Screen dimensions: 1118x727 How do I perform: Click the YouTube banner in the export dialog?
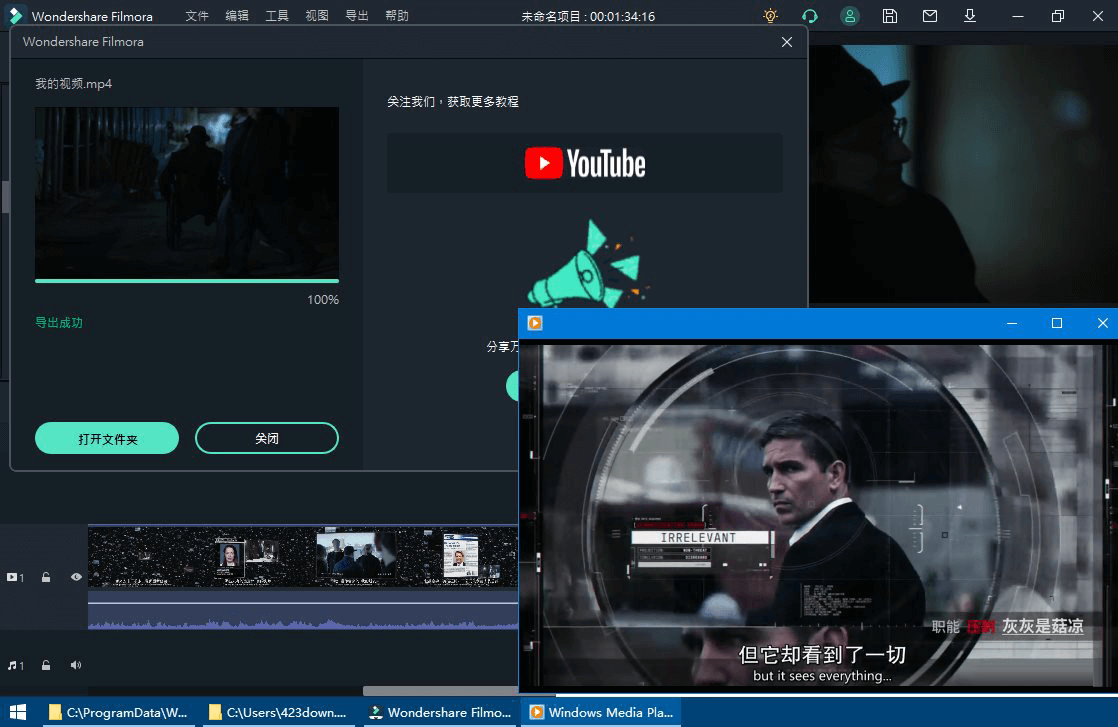[x=585, y=163]
